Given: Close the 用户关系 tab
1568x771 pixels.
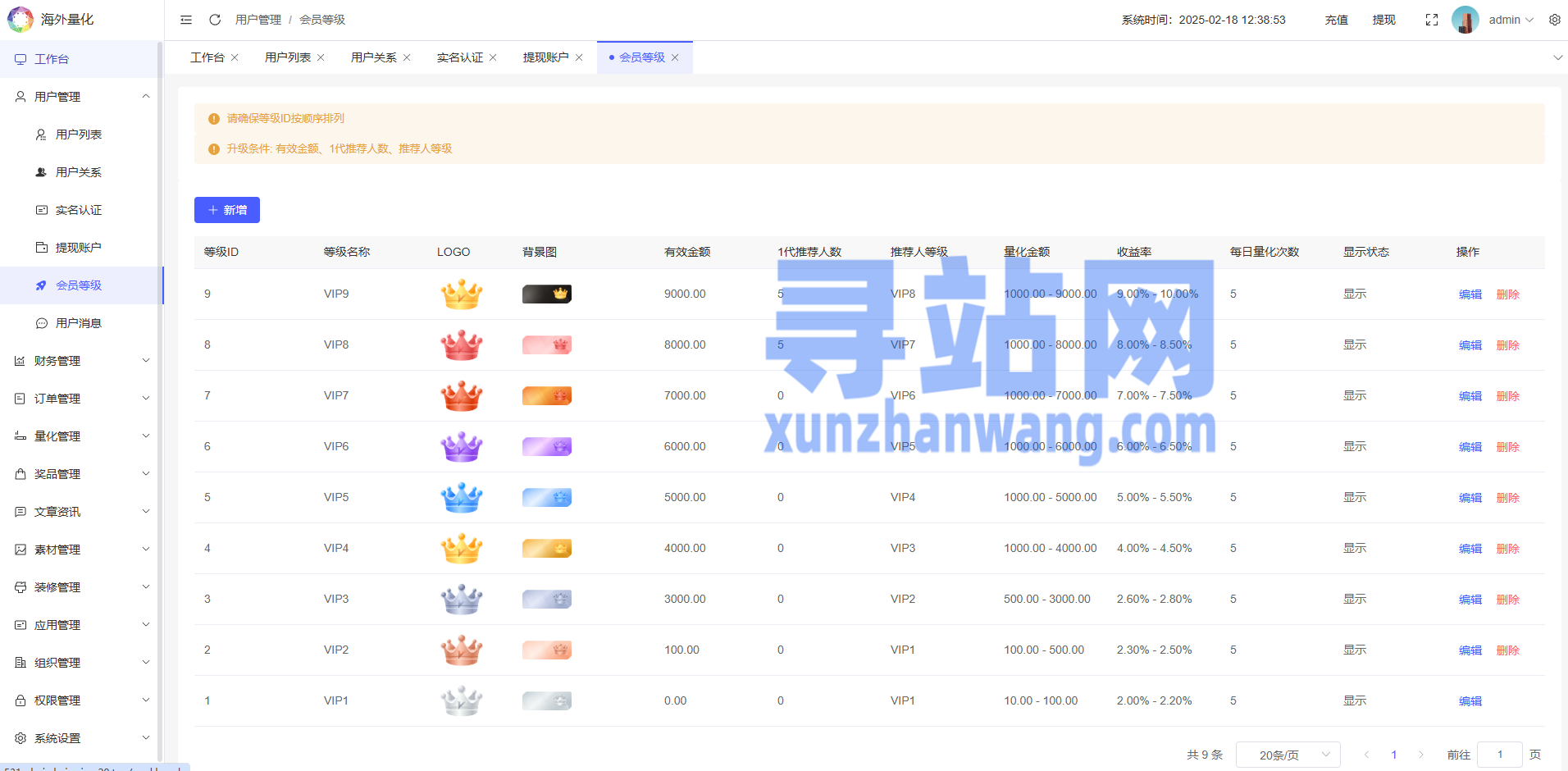Looking at the screenshot, I should [407, 57].
